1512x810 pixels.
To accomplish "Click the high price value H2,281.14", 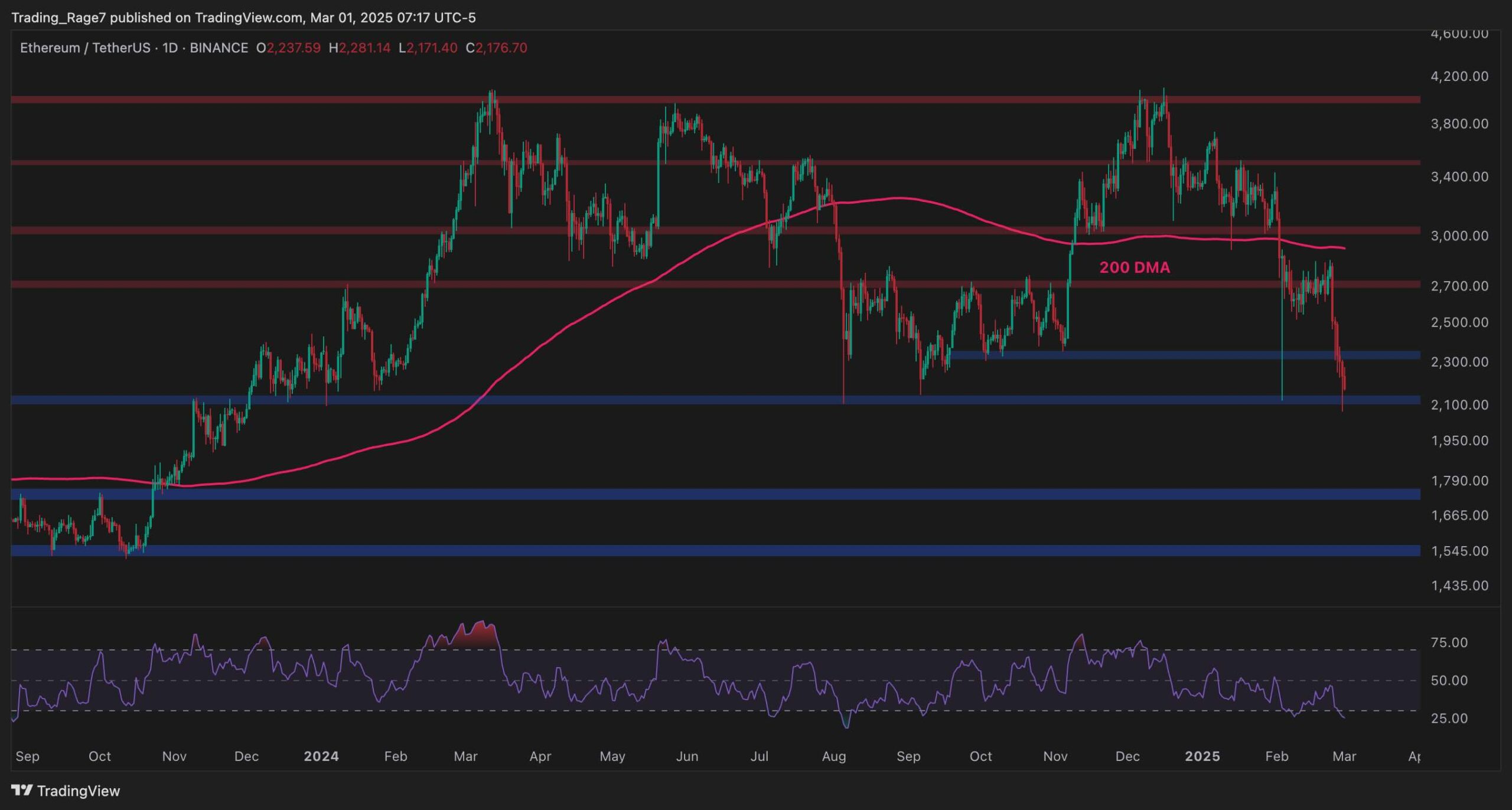I will (359, 48).
